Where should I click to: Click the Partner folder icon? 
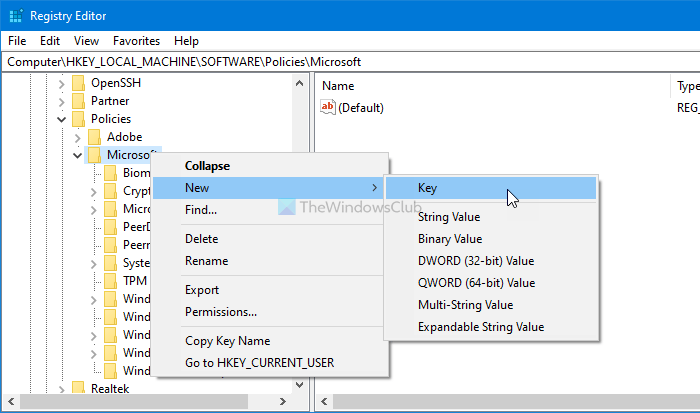[x=78, y=101]
